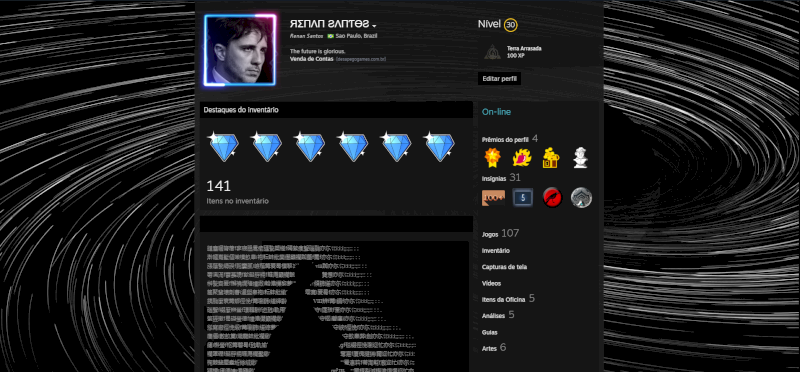
Task: Click the Editar perfil button
Action: point(499,79)
